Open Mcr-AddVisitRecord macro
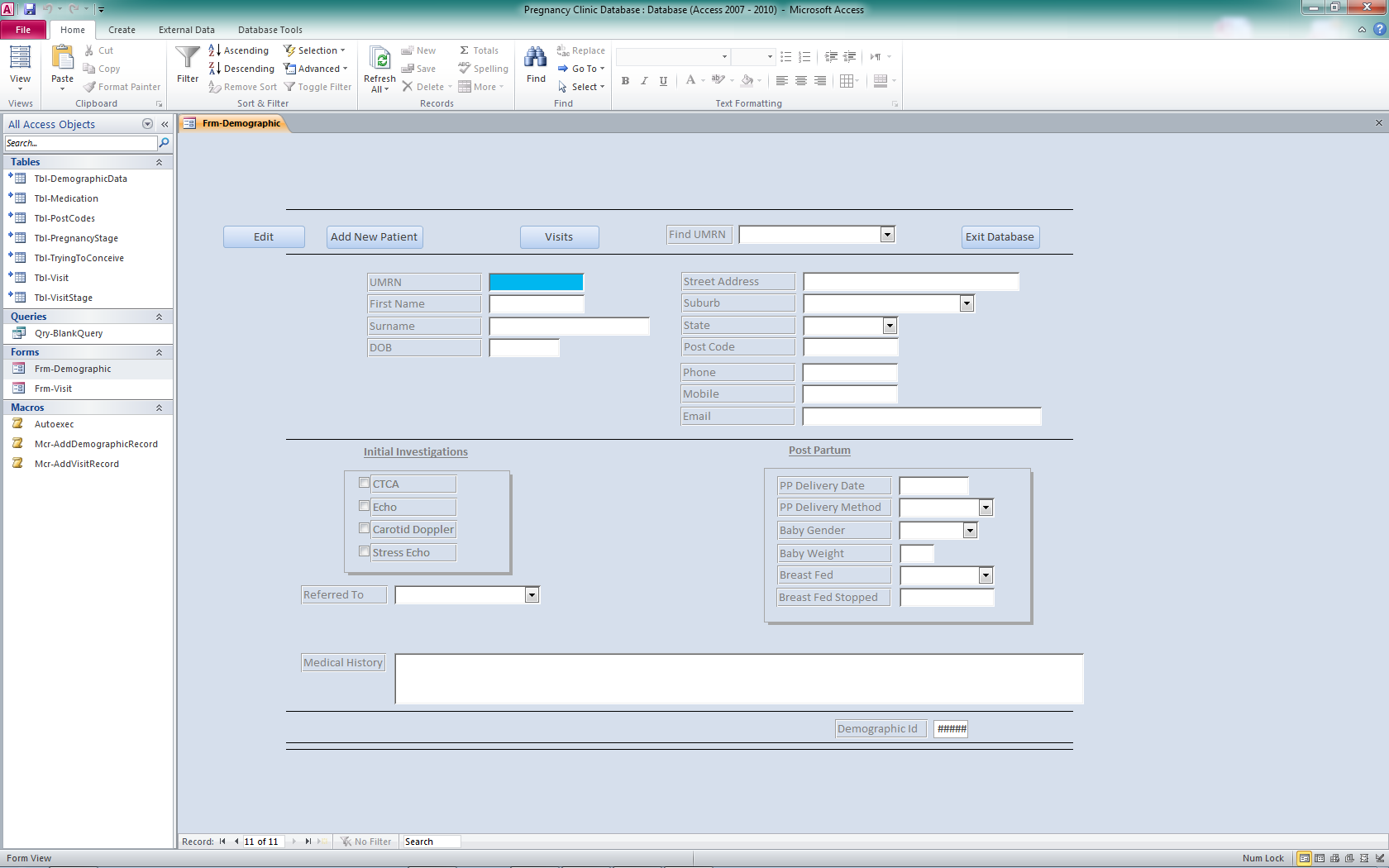 77,464
